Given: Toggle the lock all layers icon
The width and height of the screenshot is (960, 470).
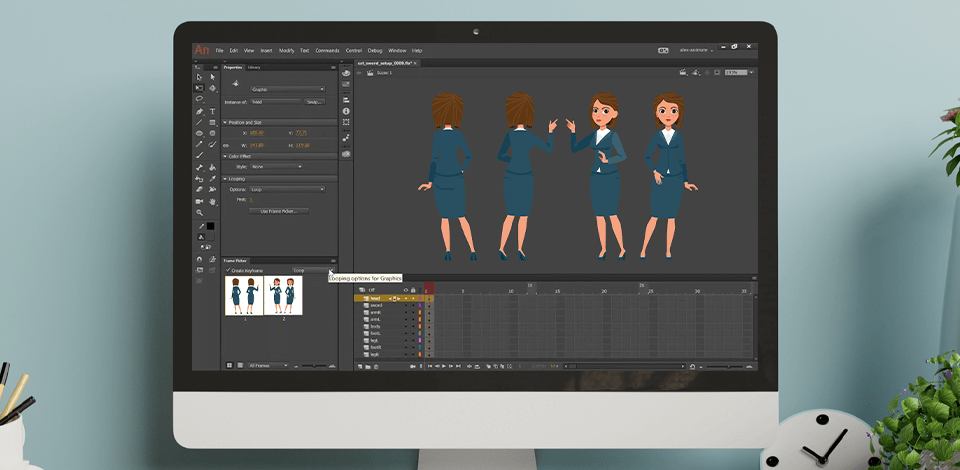Looking at the screenshot, I should [413, 290].
